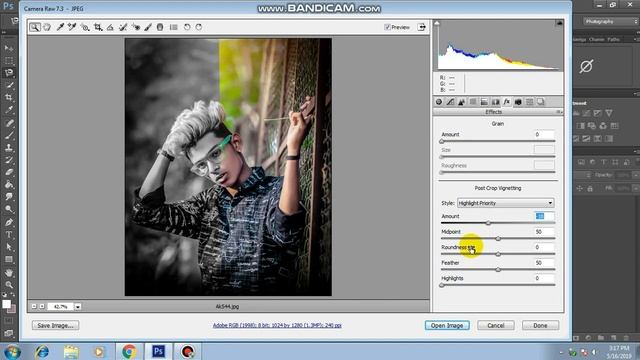Choose the Color Sampler tool
The height and width of the screenshot is (360, 640).
point(72,27)
